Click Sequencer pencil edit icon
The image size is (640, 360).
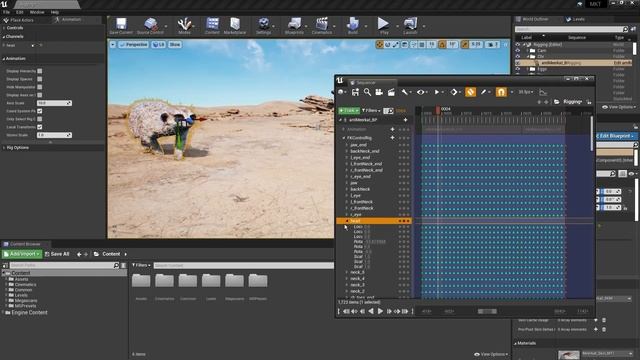coord(484,93)
